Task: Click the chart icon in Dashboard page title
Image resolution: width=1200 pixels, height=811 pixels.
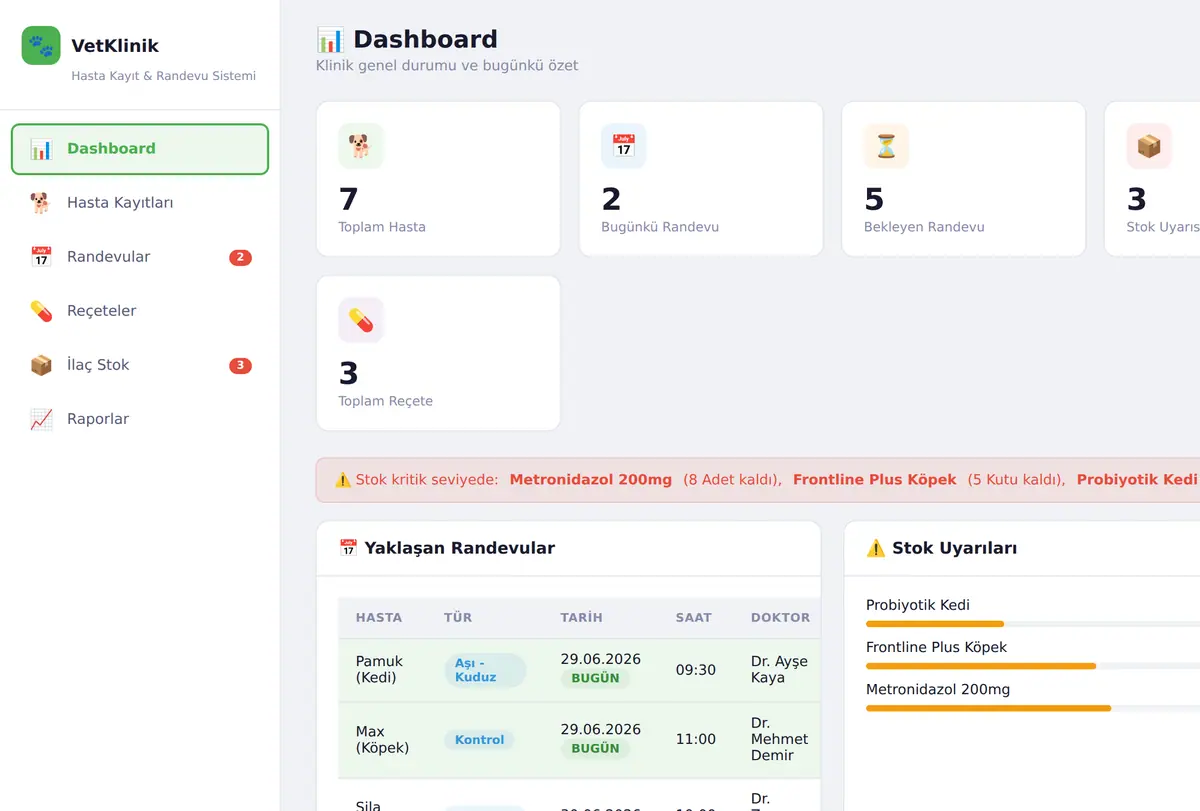Action: pyautogui.click(x=330, y=40)
